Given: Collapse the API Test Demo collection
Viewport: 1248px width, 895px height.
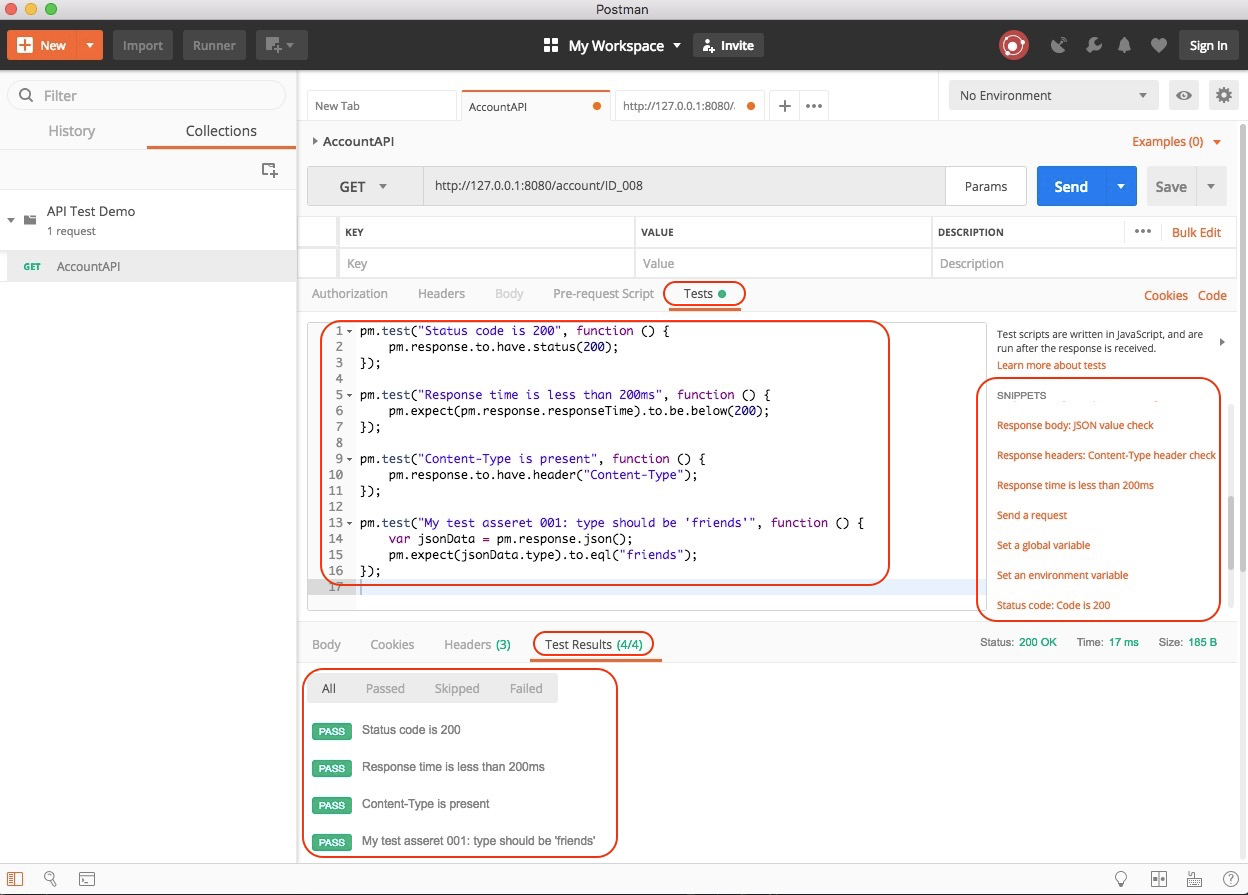Looking at the screenshot, I should point(12,220).
